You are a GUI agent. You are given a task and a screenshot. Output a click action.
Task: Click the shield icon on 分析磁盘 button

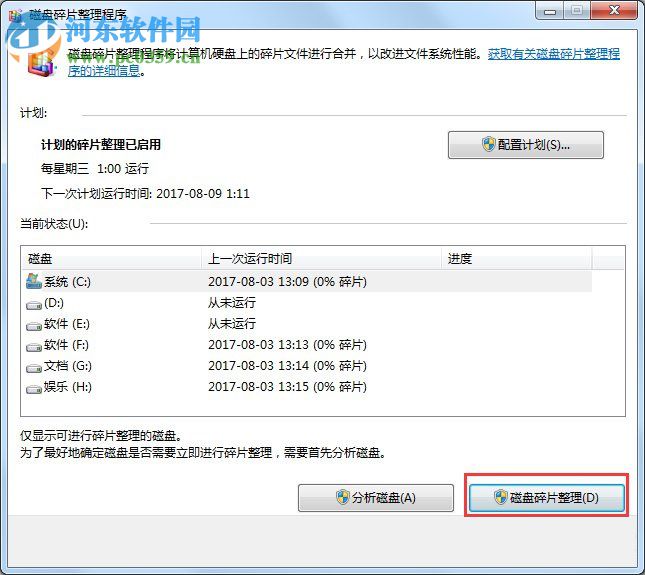click(343, 497)
